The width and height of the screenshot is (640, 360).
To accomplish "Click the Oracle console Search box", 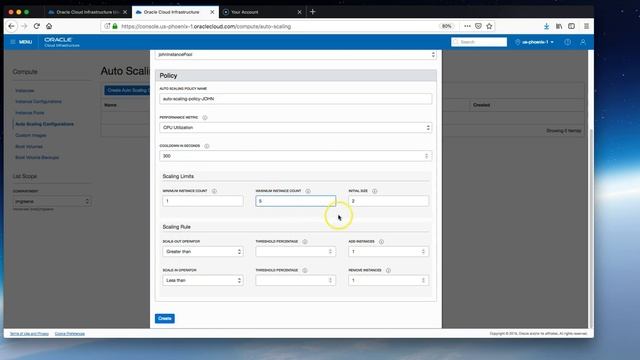I will 479,42.
